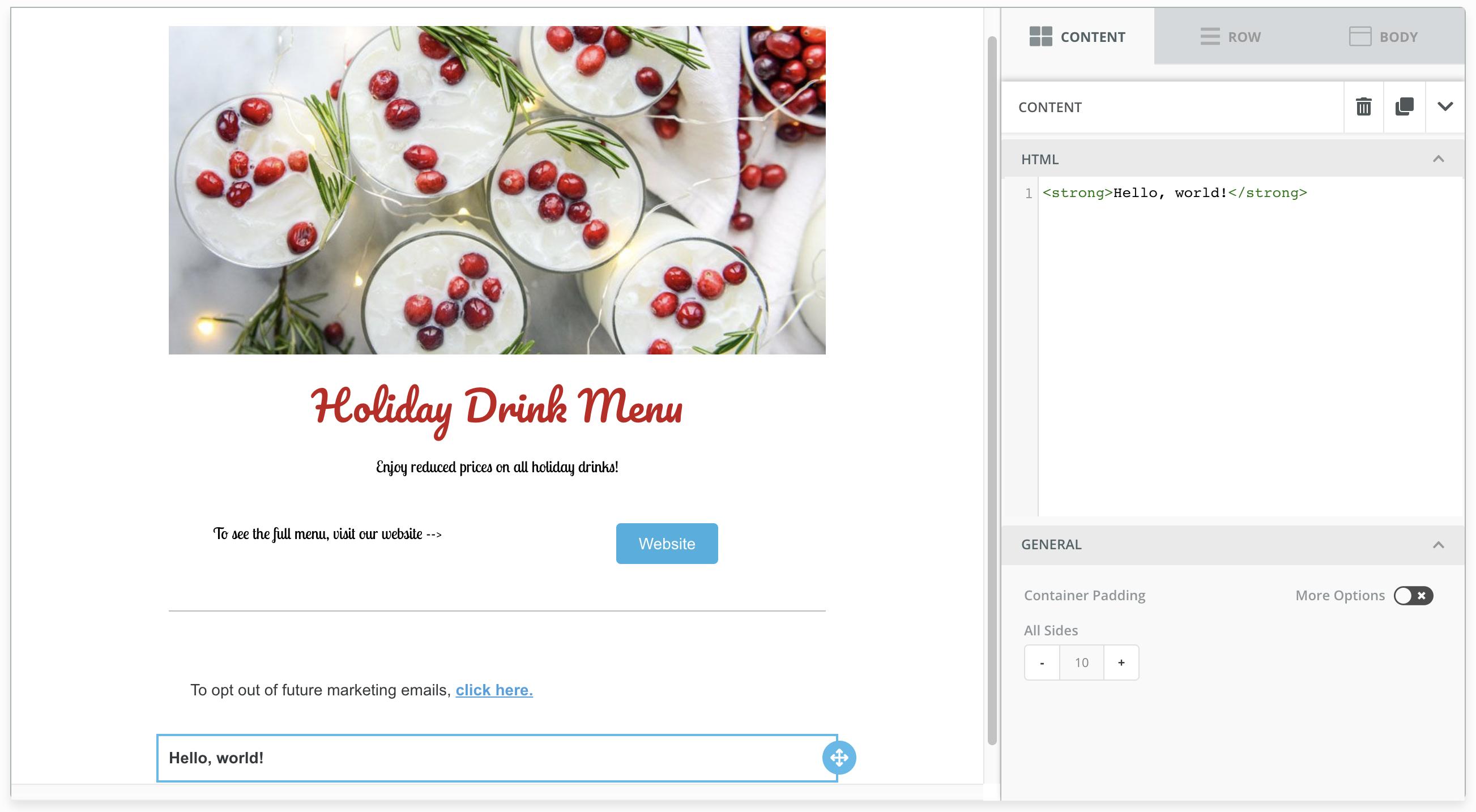Screen dimensions: 1476x812
Task: Increase the All Sides padding value
Action: pyautogui.click(x=1121, y=662)
